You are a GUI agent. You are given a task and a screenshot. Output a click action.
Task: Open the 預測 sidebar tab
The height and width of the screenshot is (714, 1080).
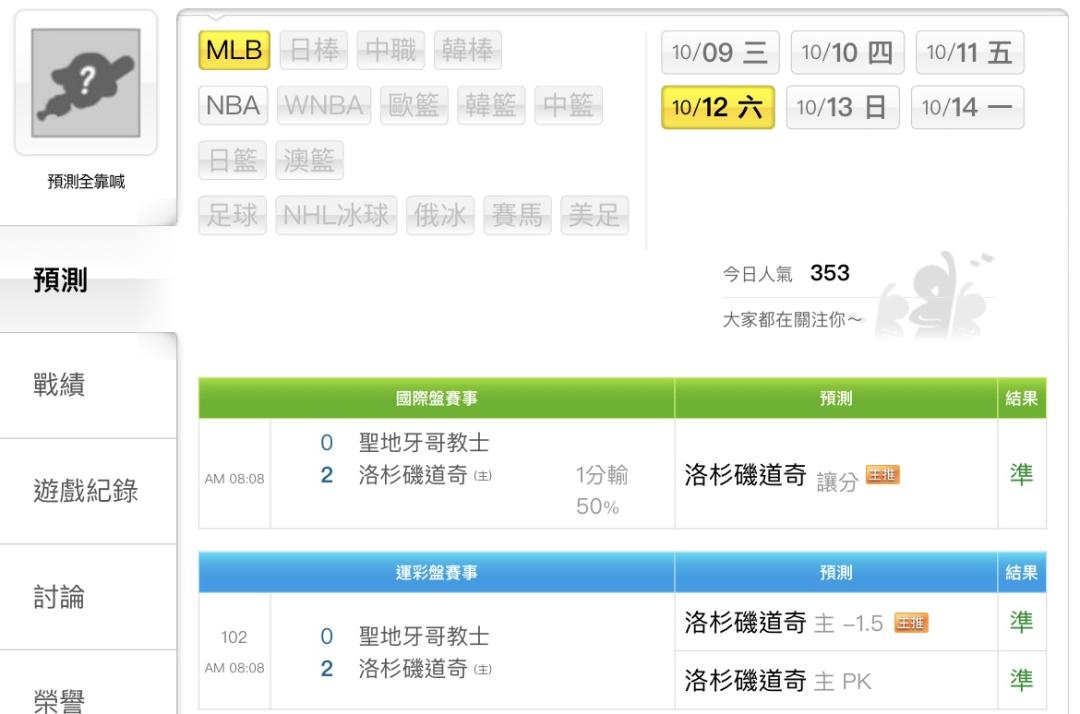click(x=60, y=281)
